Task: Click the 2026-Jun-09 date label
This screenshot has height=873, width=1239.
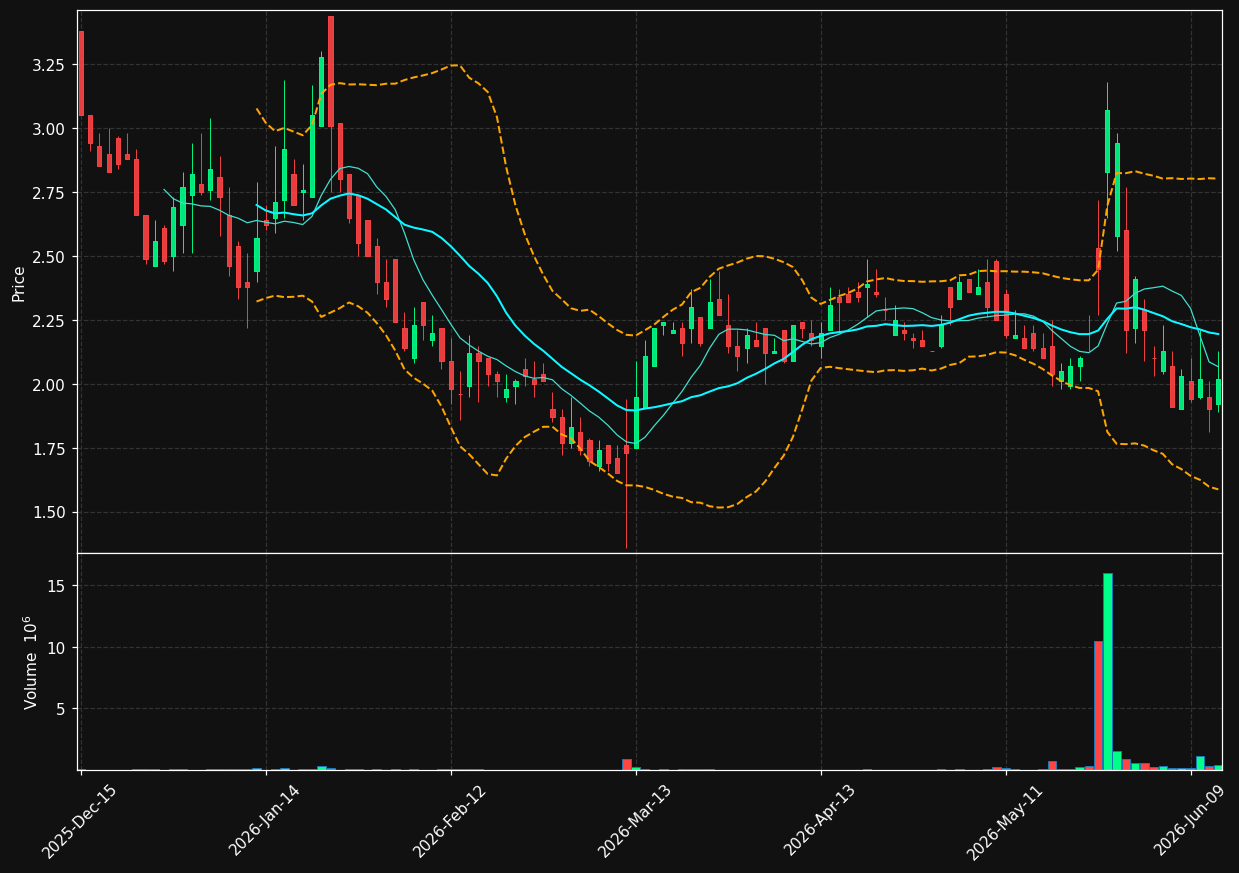Action: [1191, 821]
